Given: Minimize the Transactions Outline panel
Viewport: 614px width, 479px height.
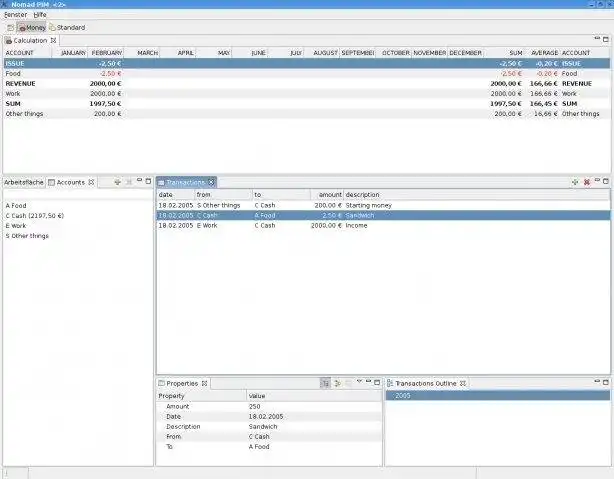Looking at the screenshot, I should (597, 381).
